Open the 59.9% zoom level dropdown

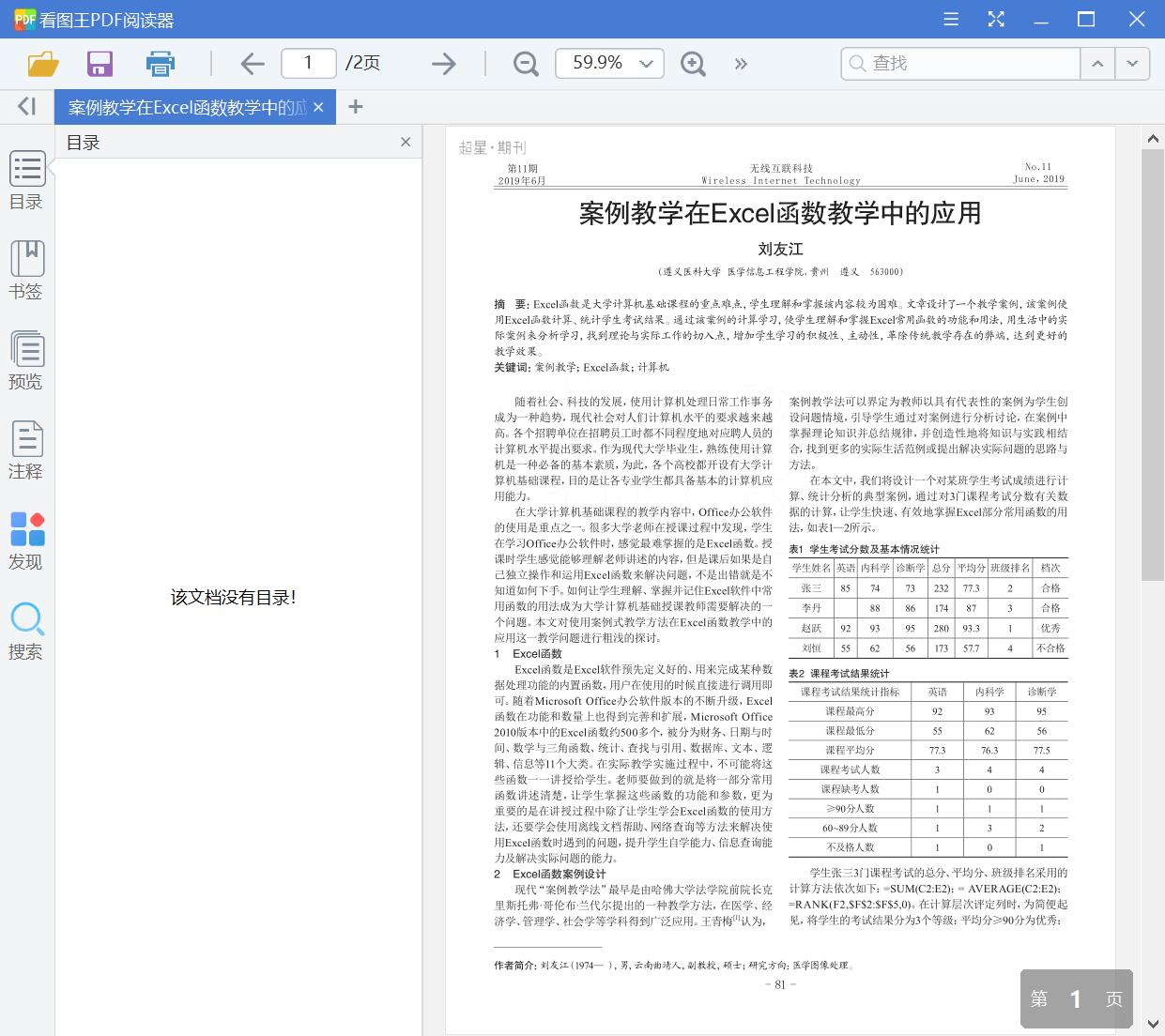(609, 63)
